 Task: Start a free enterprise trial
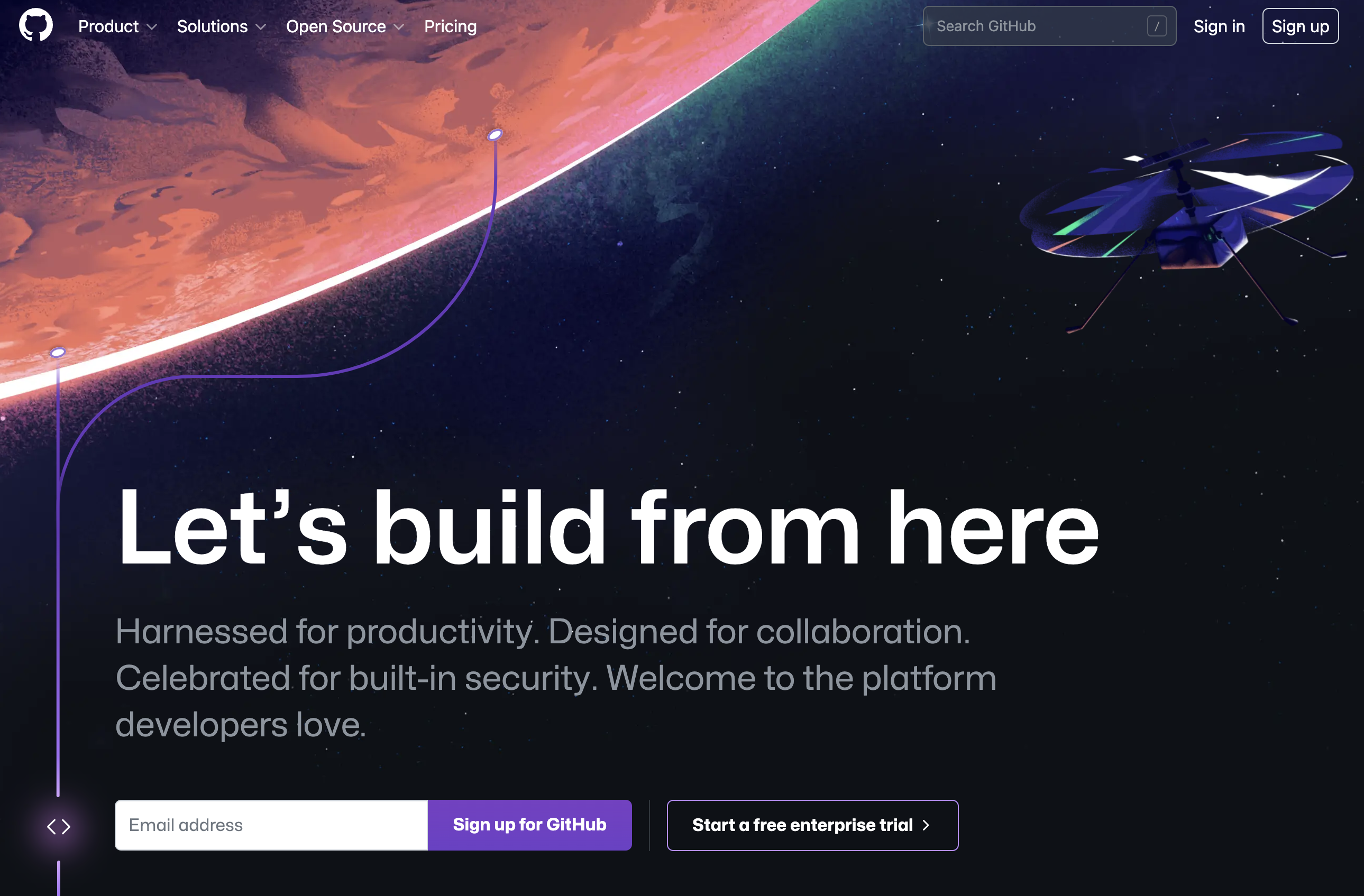(x=813, y=825)
